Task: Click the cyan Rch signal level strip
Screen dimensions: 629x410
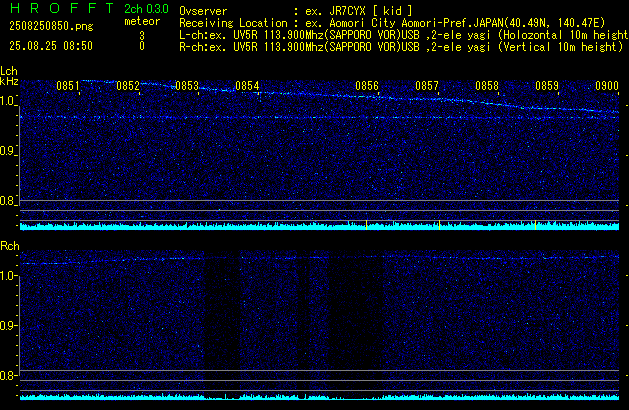Action: (x=319, y=397)
